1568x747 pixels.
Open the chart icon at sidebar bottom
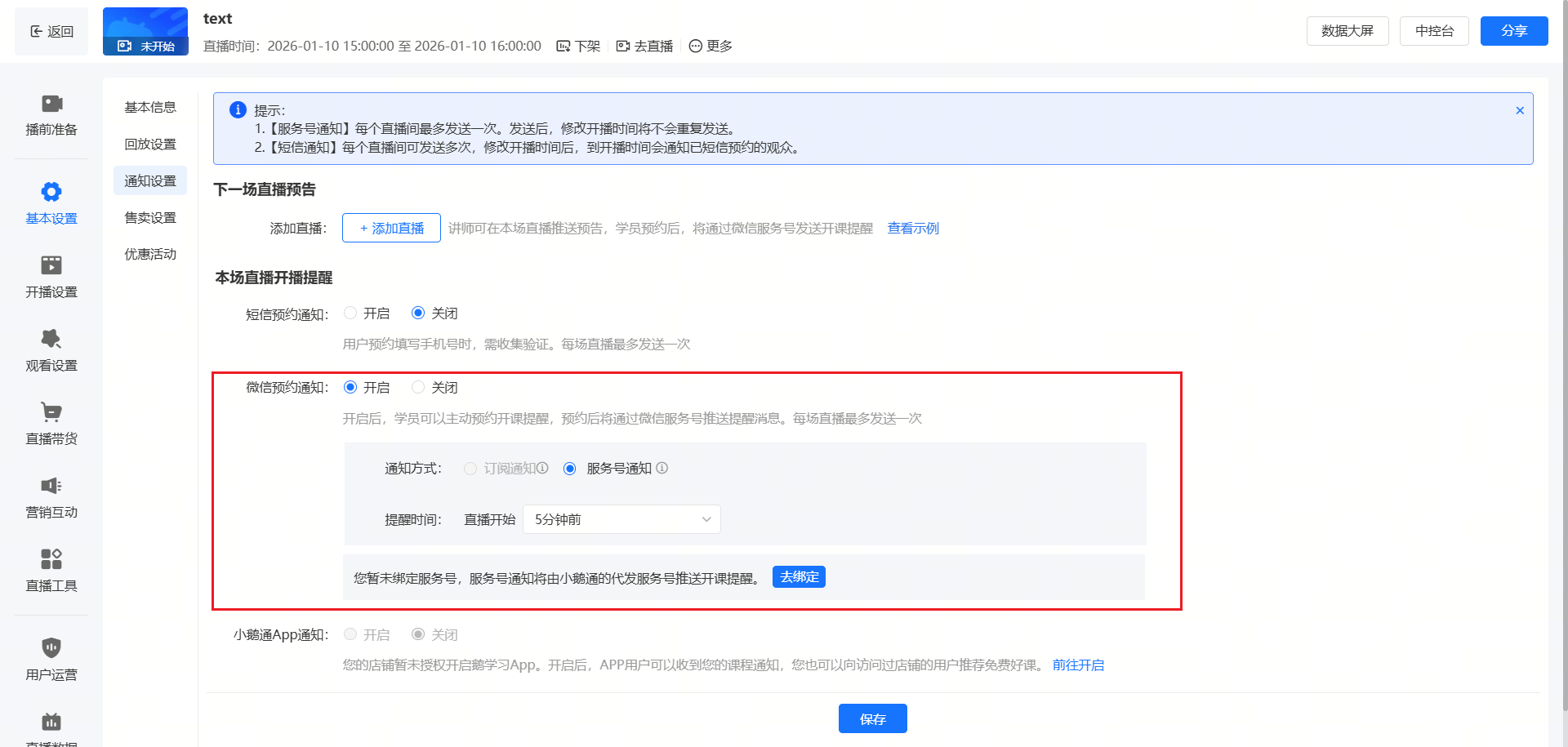(51, 722)
